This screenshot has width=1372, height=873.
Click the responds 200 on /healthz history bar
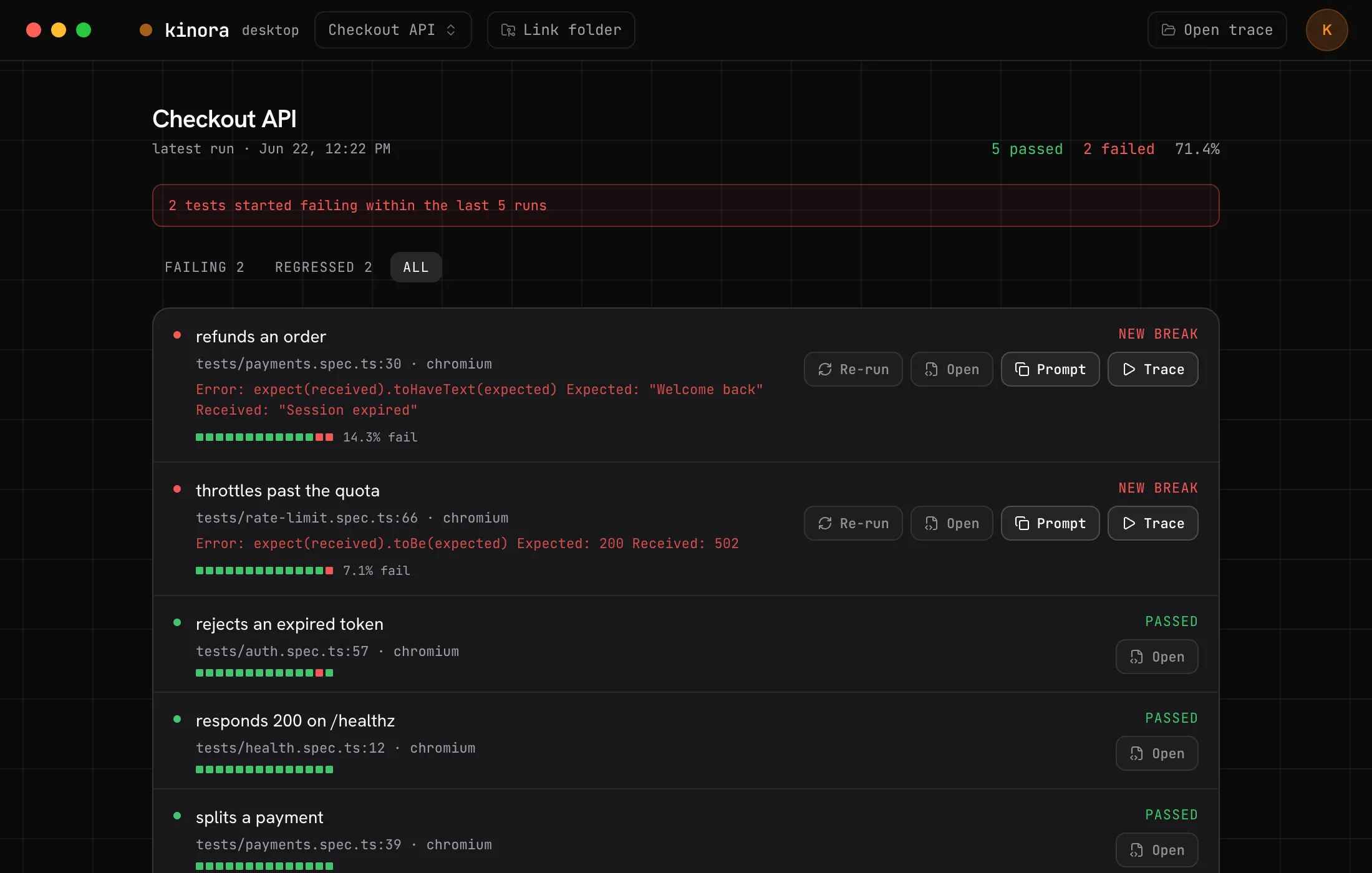click(264, 769)
